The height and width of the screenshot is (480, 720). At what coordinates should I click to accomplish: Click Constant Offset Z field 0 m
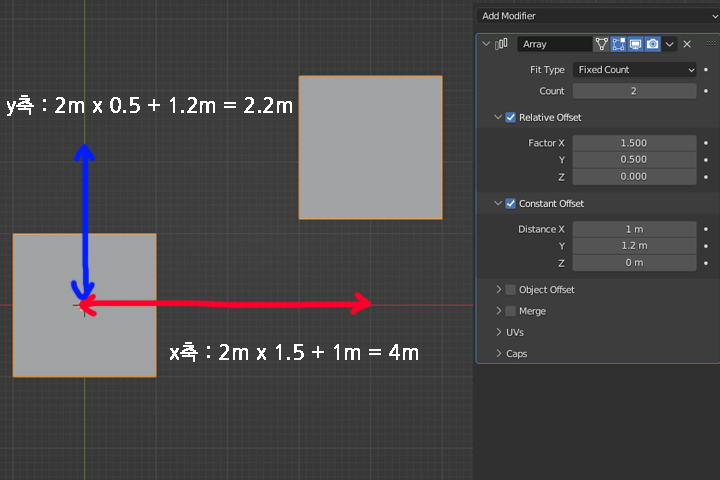[x=635, y=263]
